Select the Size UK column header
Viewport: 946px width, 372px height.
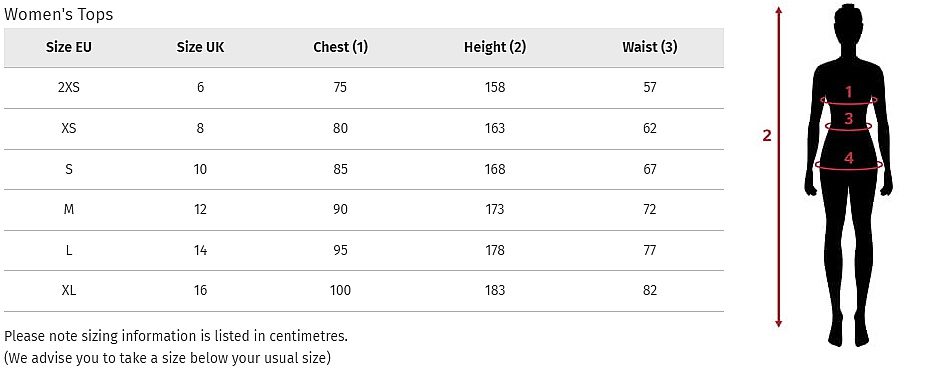point(200,47)
